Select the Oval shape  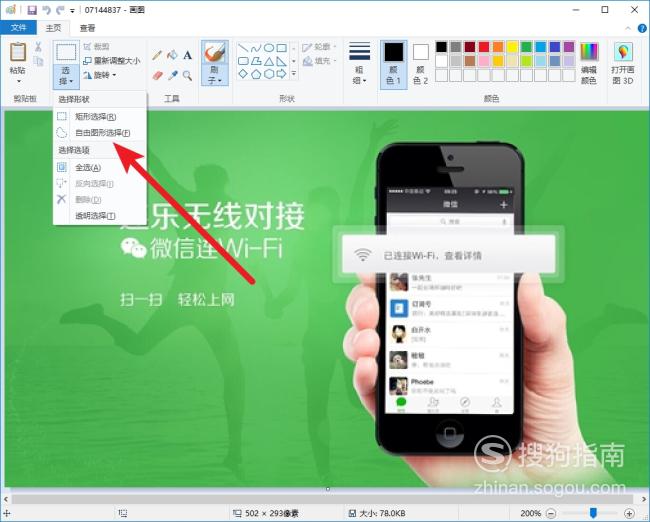[269, 49]
